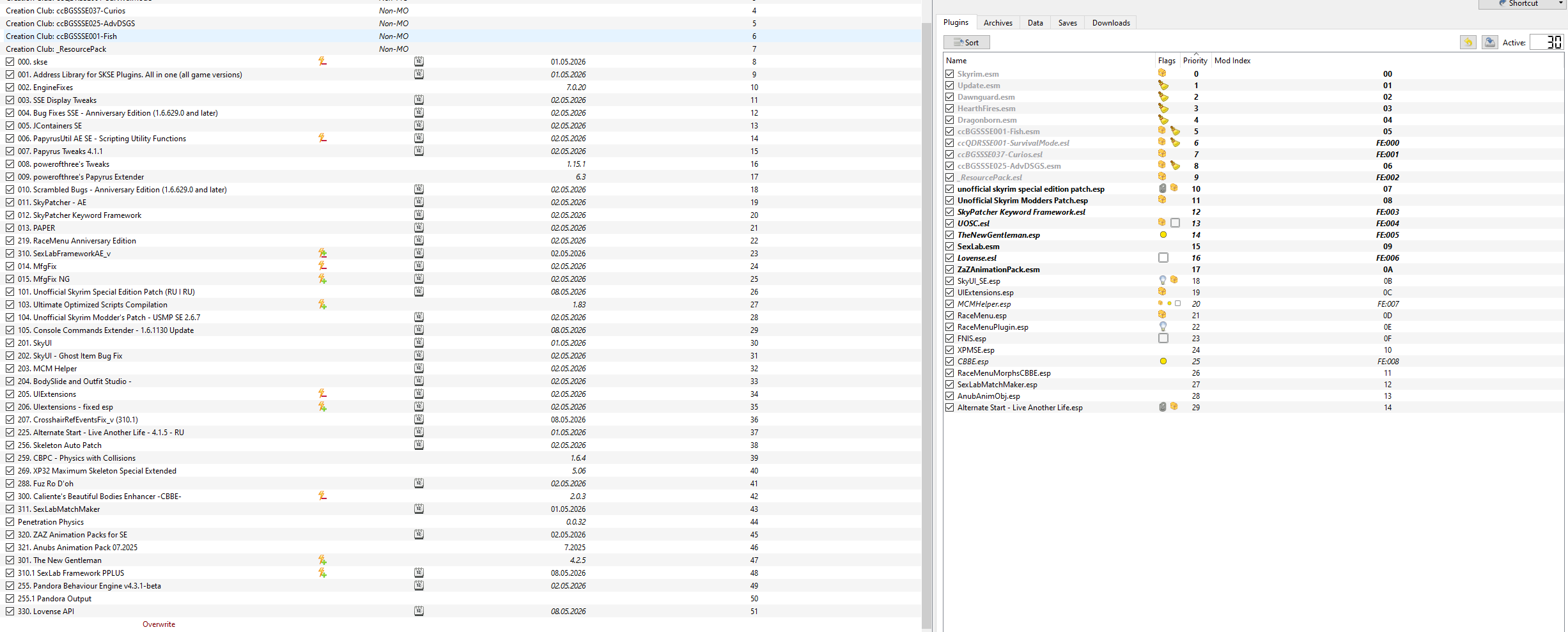Click the paperclip flag on unofficial skyrim patch.esp
1568x632 pixels.
click(1162, 189)
